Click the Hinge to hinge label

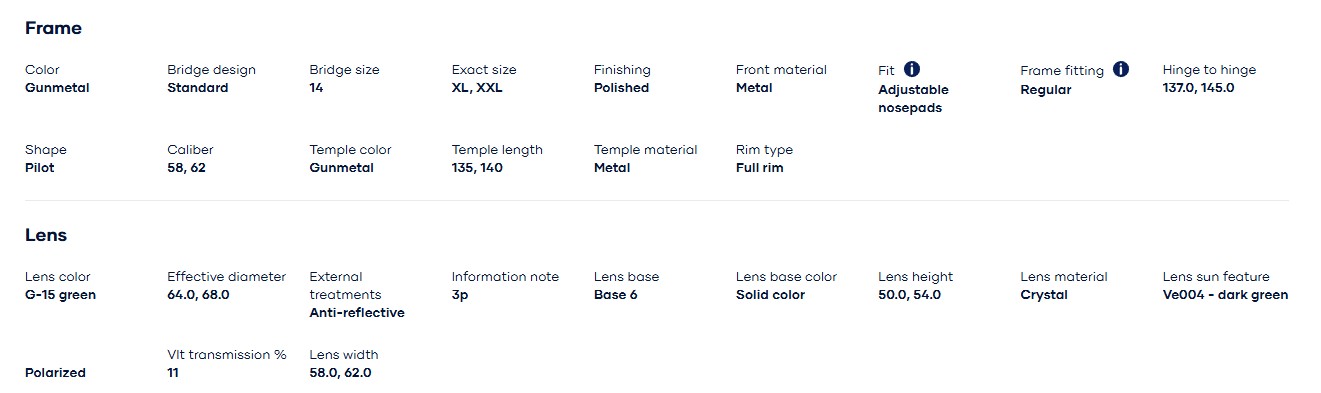[1209, 70]
